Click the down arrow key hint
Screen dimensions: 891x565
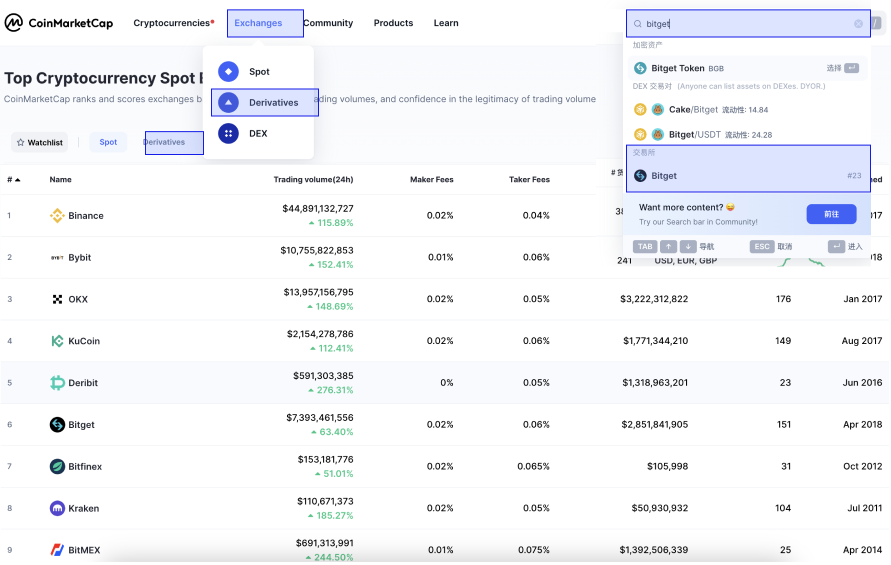[688, 246]
